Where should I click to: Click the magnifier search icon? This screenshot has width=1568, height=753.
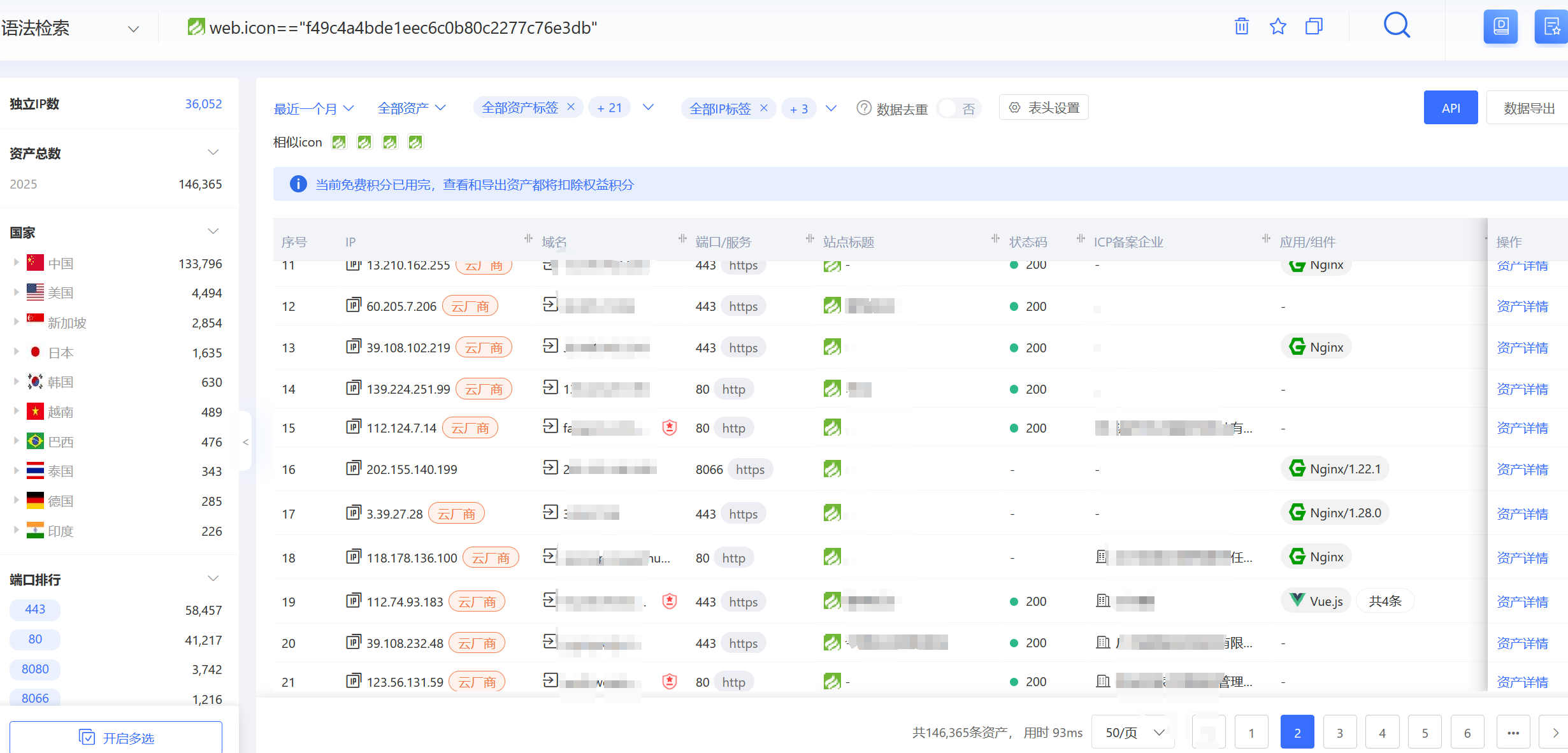(x=1397, y=26)
